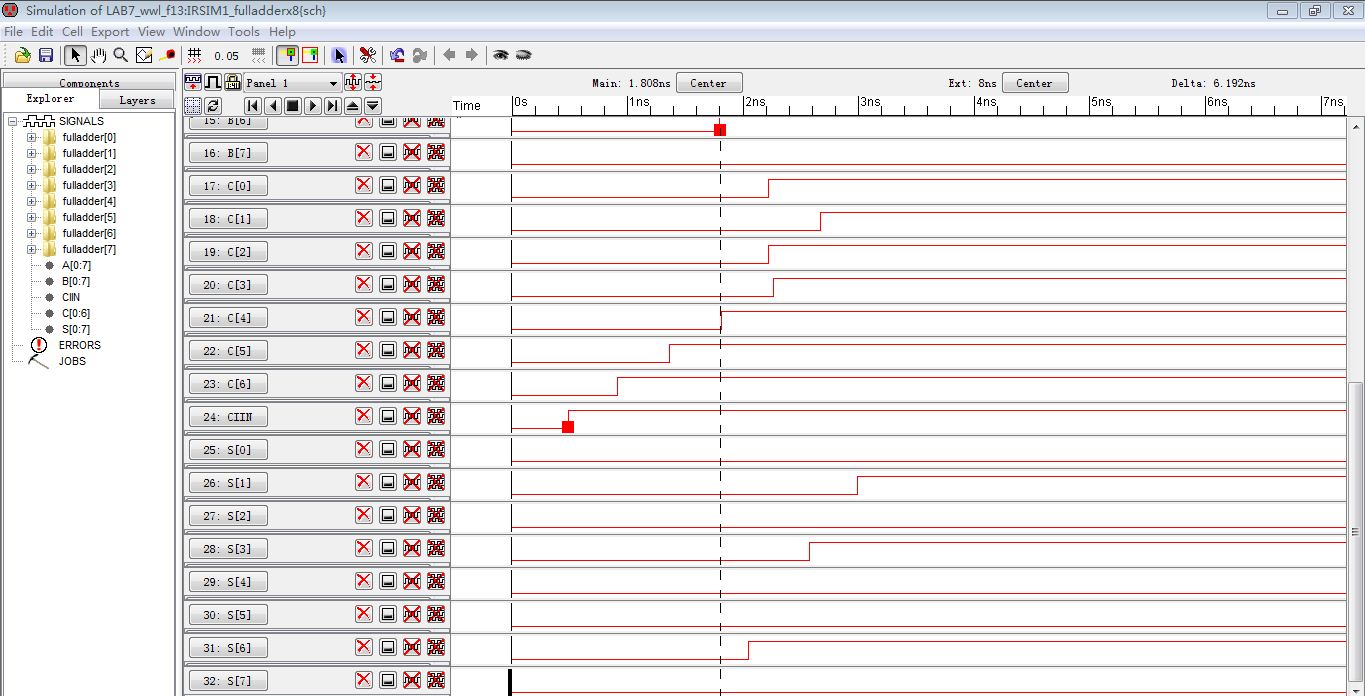Screen dimensions: 1365x696
Task: Click the Center button beside Main time
Action: pos(708,83)
